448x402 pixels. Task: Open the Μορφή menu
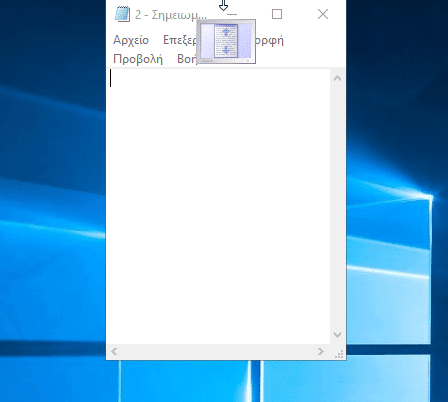pos(269,40)
